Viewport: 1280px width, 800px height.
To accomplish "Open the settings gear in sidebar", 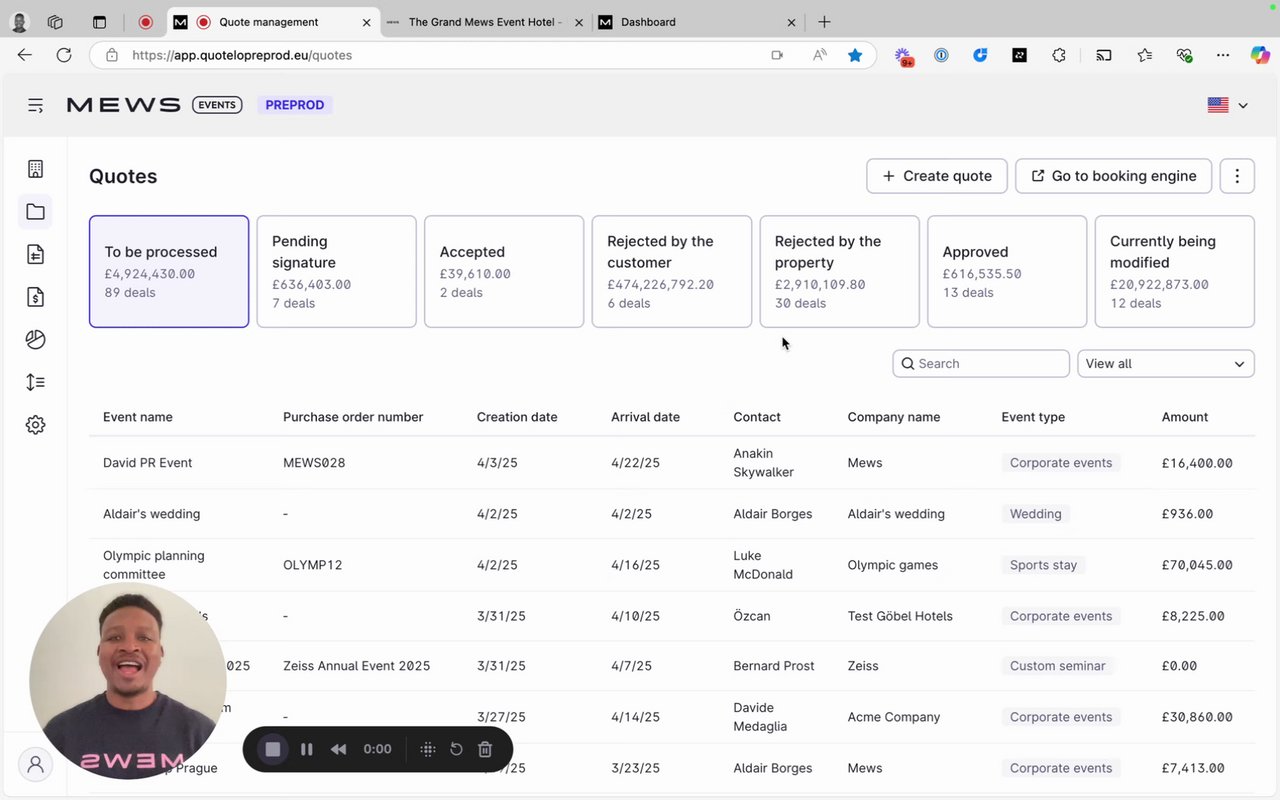I will [x=35, y=425].
